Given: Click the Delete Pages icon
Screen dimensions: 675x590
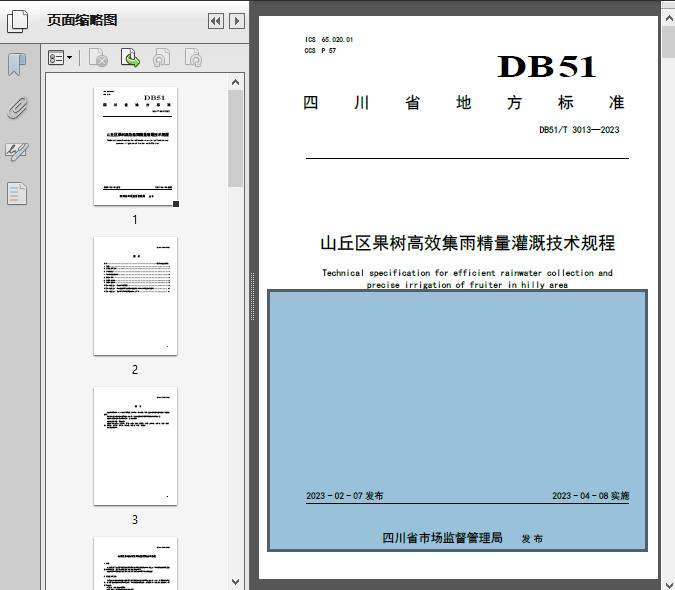Looking at the screenshot, I should click(98, 59).
